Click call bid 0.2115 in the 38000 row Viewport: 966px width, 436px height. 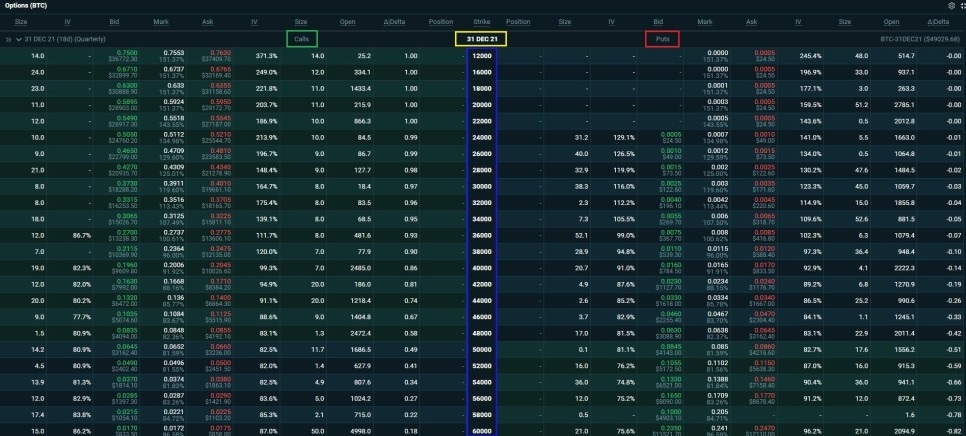127,249
